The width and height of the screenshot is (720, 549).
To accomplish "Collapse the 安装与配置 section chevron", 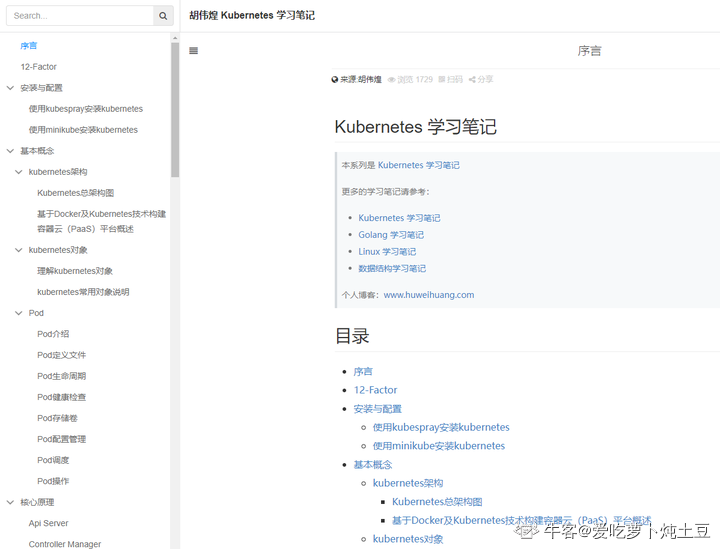I will pyautogui.click(x=10, y=88).
